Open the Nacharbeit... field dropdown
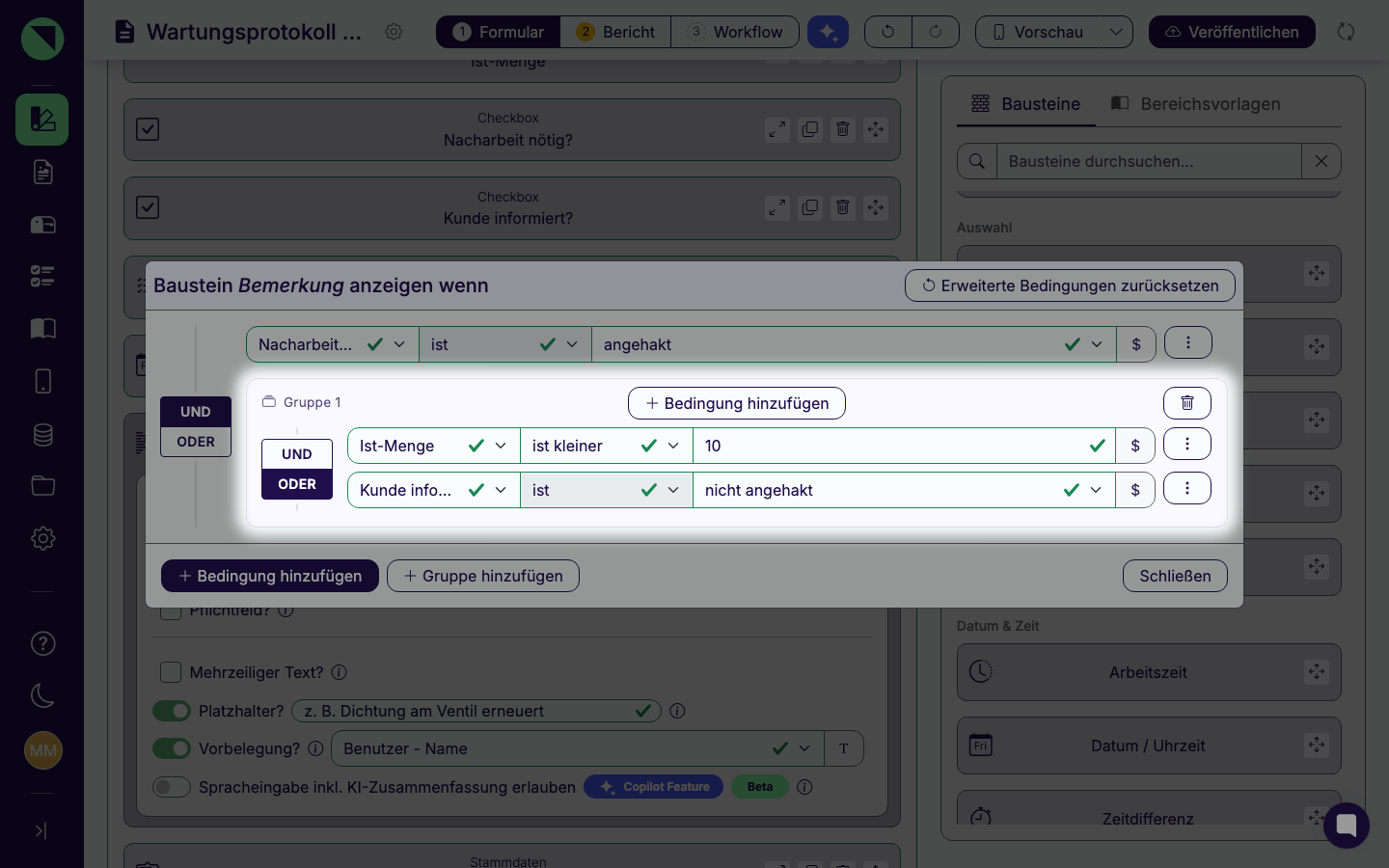Image resolution: width=1389 pixels, height=868 pixels. (x=333, y=344)
